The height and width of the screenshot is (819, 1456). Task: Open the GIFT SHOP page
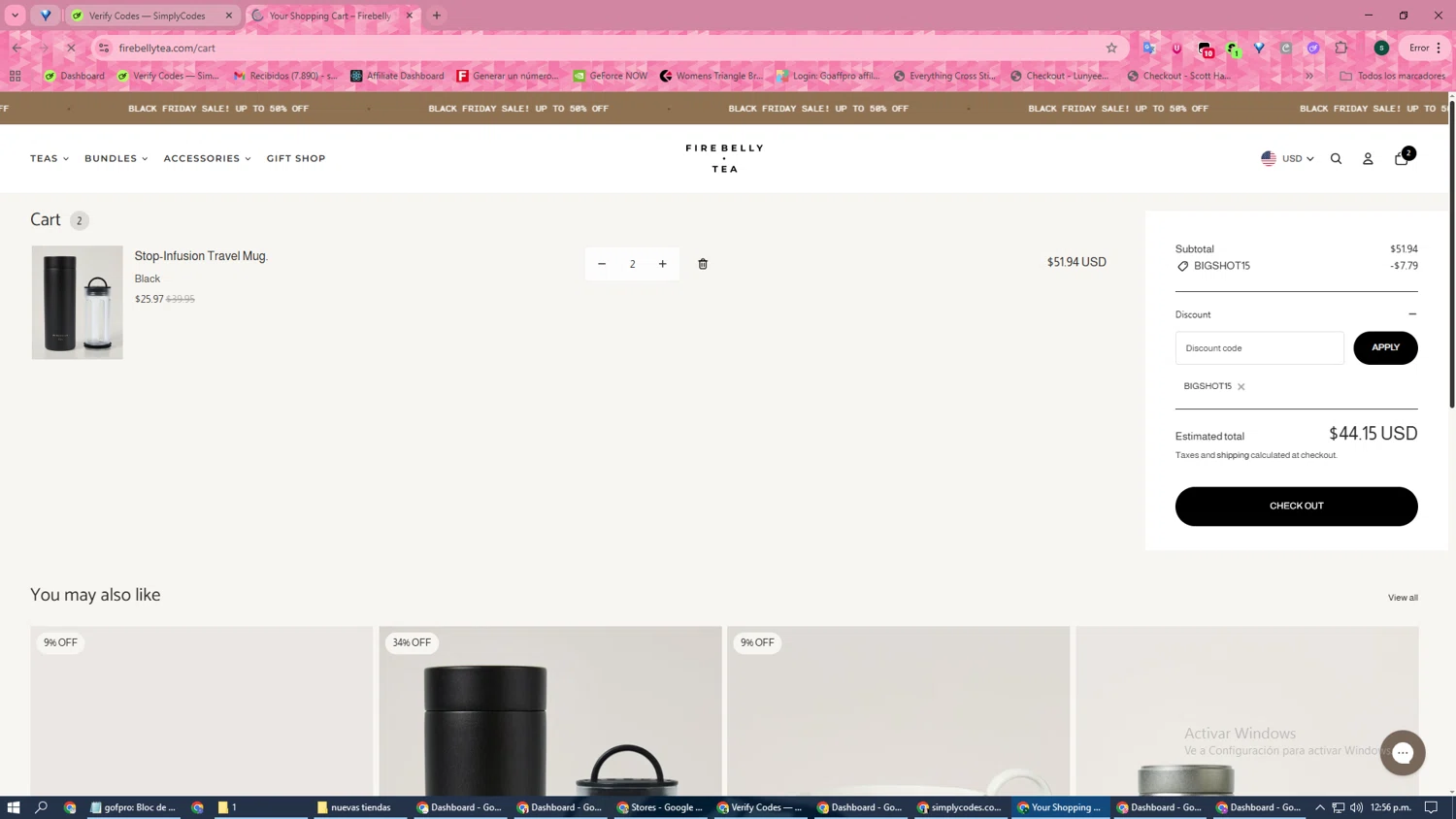pos(296,158)
